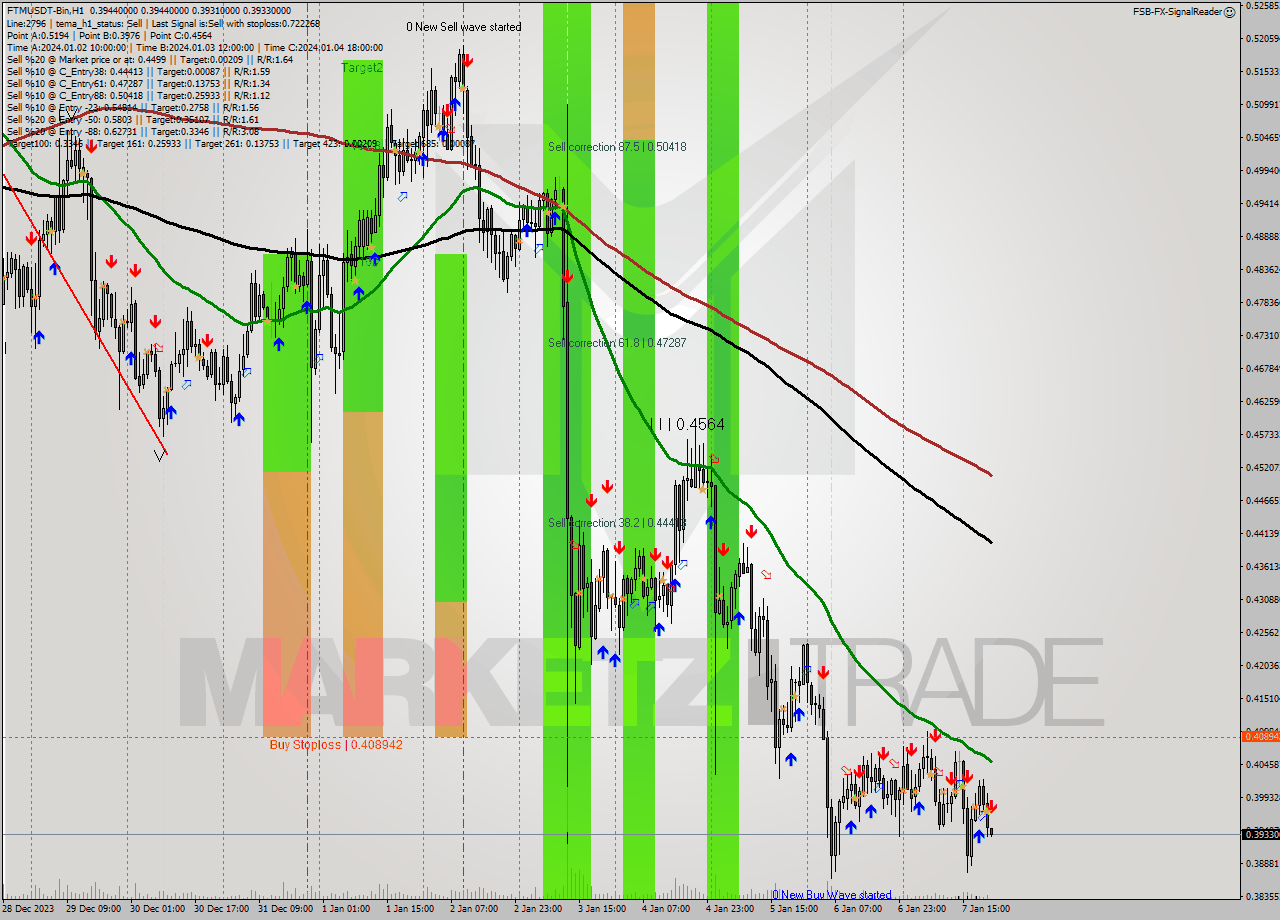Image resolution: width=1280 pixels, height=920 pixels.
Task: Click the '2 Jan 07:00' time axis label
Action: [474, 909]
